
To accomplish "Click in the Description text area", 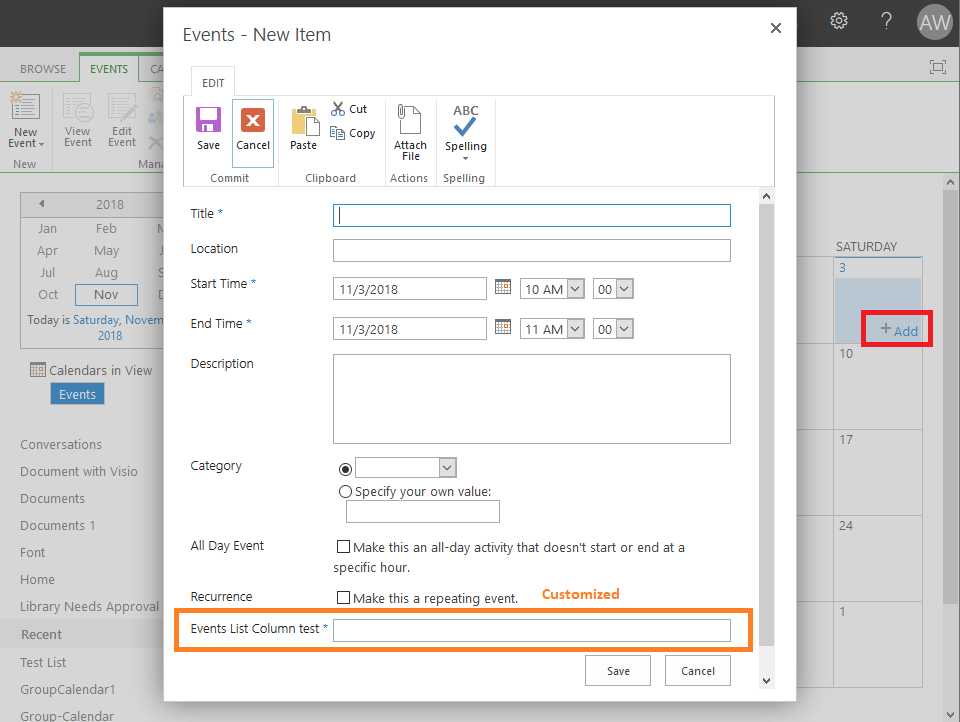I will point(531,399).
